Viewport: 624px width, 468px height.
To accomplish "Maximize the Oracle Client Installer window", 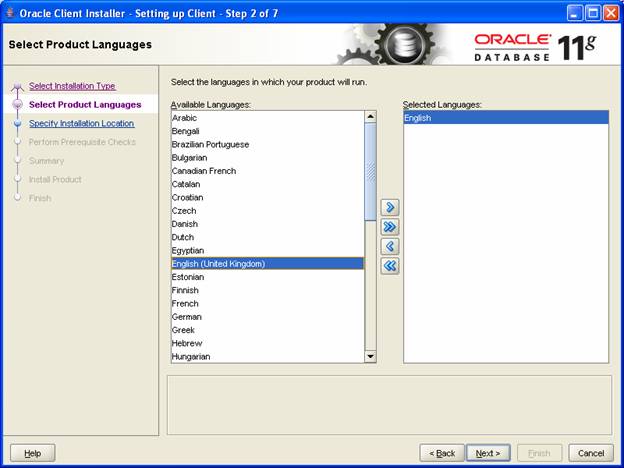I will 593,14.
